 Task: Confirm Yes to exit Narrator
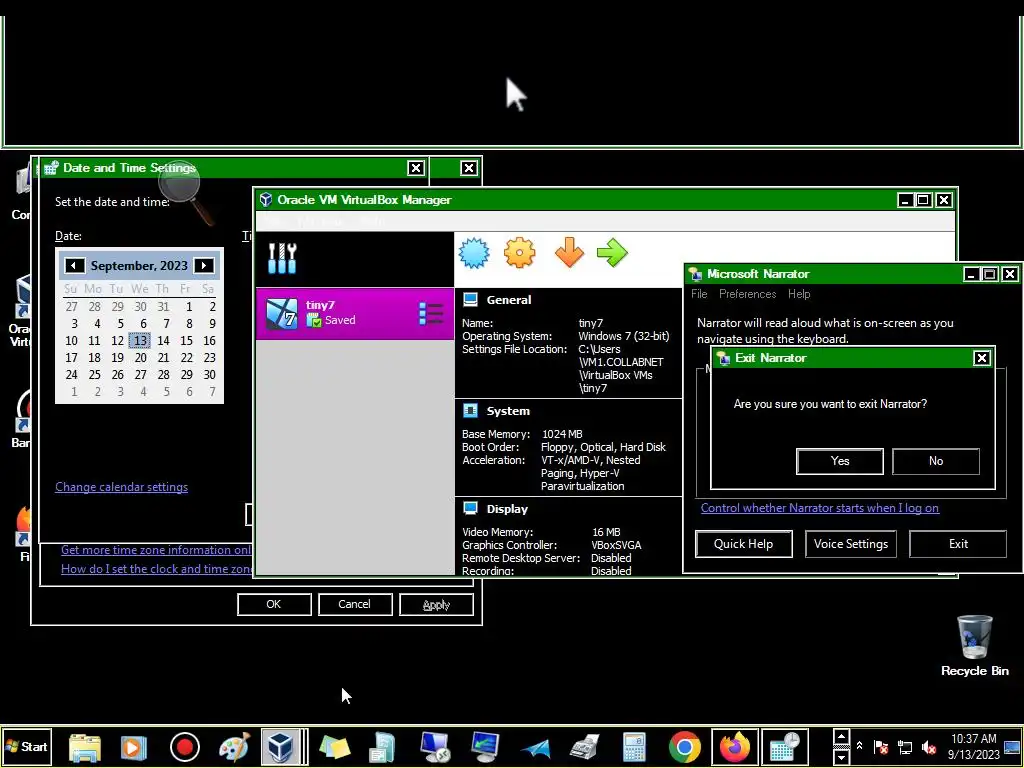click(x=840, y=461)
